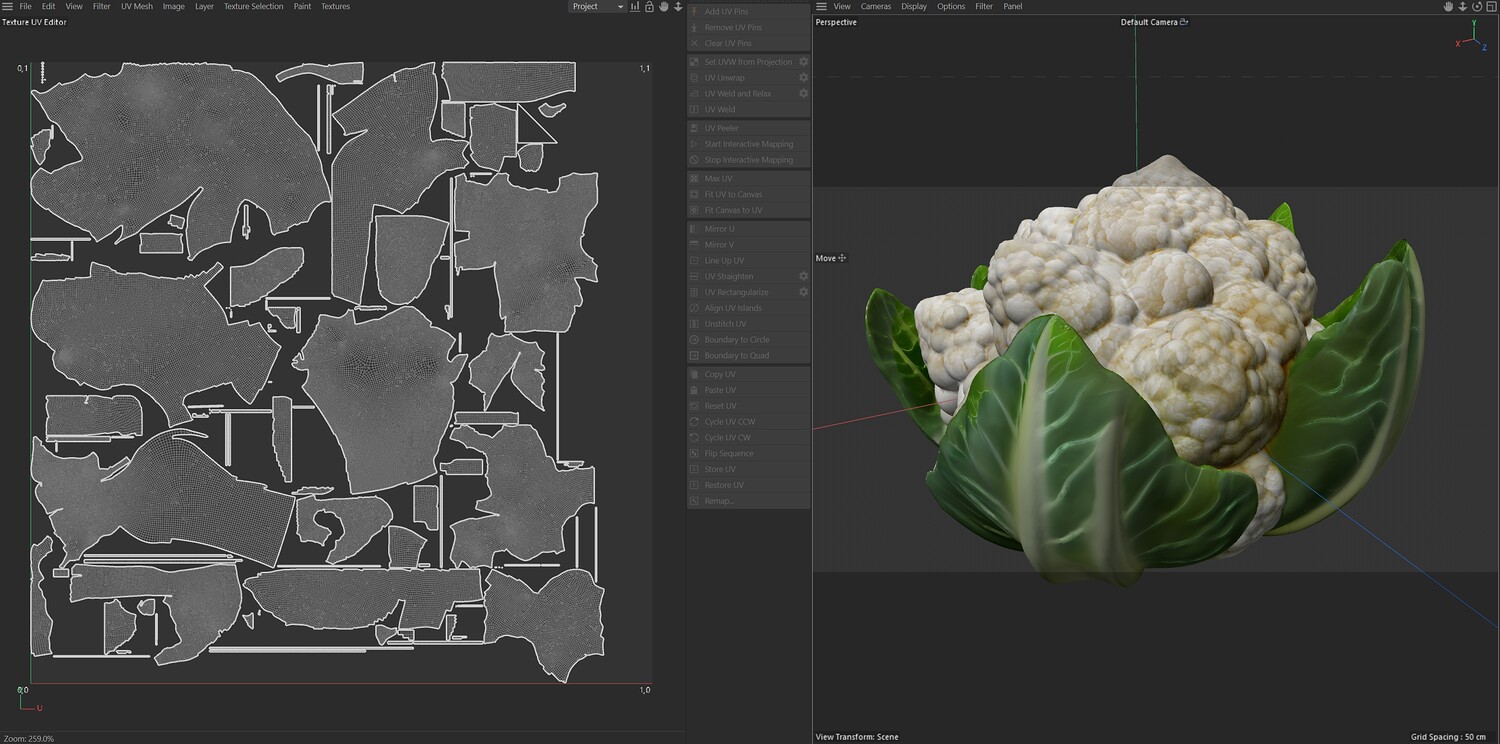The height and width of the screenshot is (744, 1500).
Task: Open settings gear for Set UVW from Projection
Action: tap(803, 62)
